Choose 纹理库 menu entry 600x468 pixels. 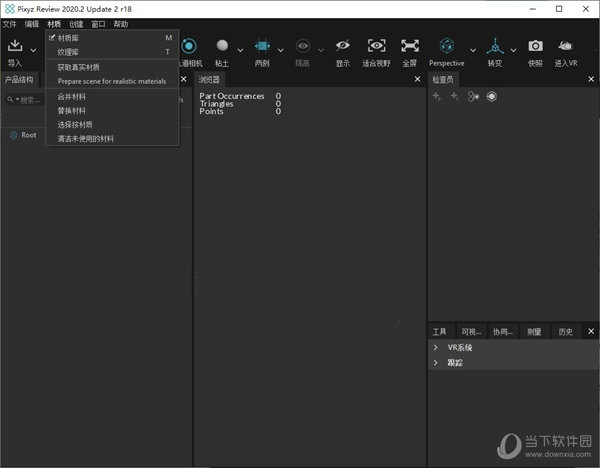pyautogui.click(x=112, y=52)
